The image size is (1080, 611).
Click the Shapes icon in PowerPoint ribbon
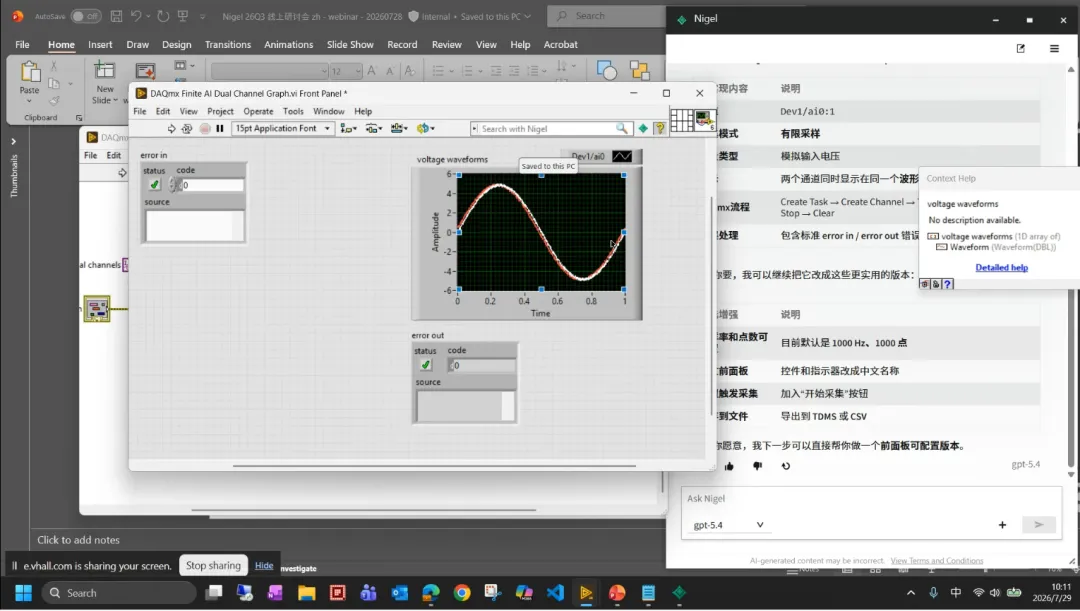tap(606, 70)
